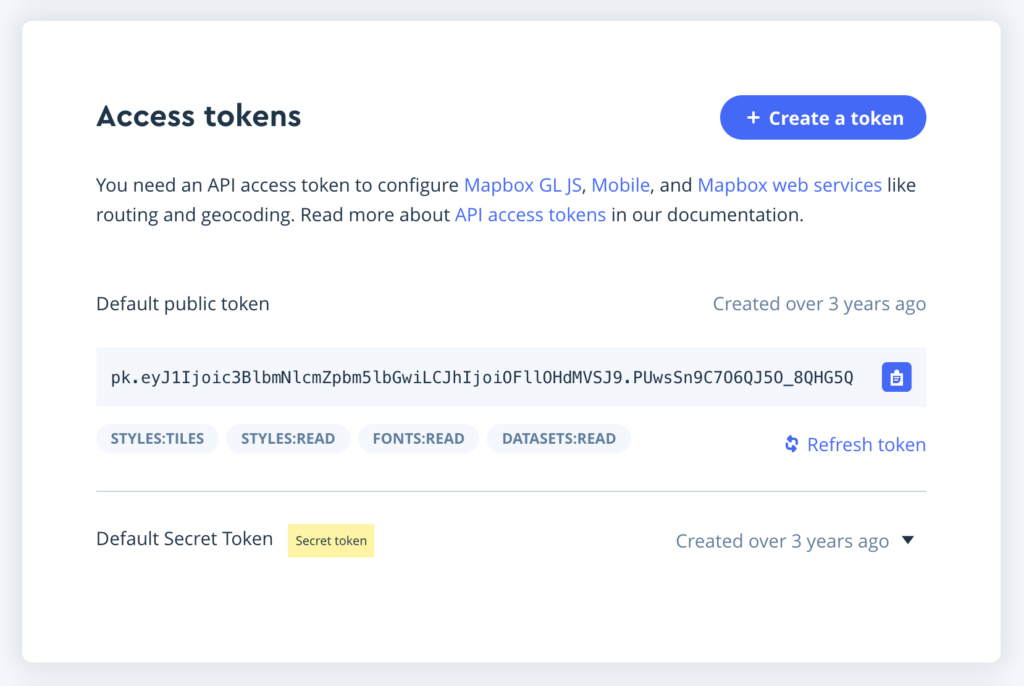Open the API access tokens documentation link
The width and height of the screenshot is (1024, 686).
click(x=530, y=215)
